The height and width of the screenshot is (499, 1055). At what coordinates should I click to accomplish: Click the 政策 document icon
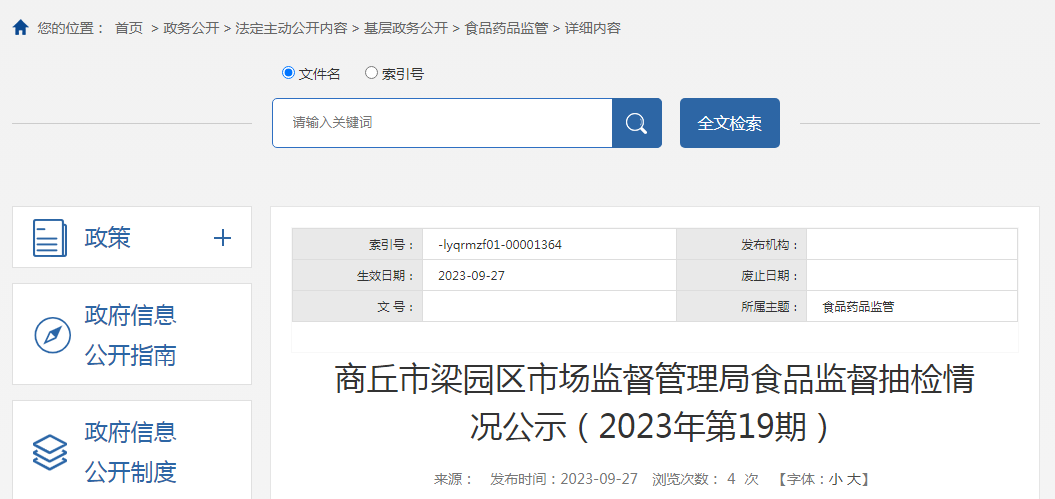(x=49, y=238)
